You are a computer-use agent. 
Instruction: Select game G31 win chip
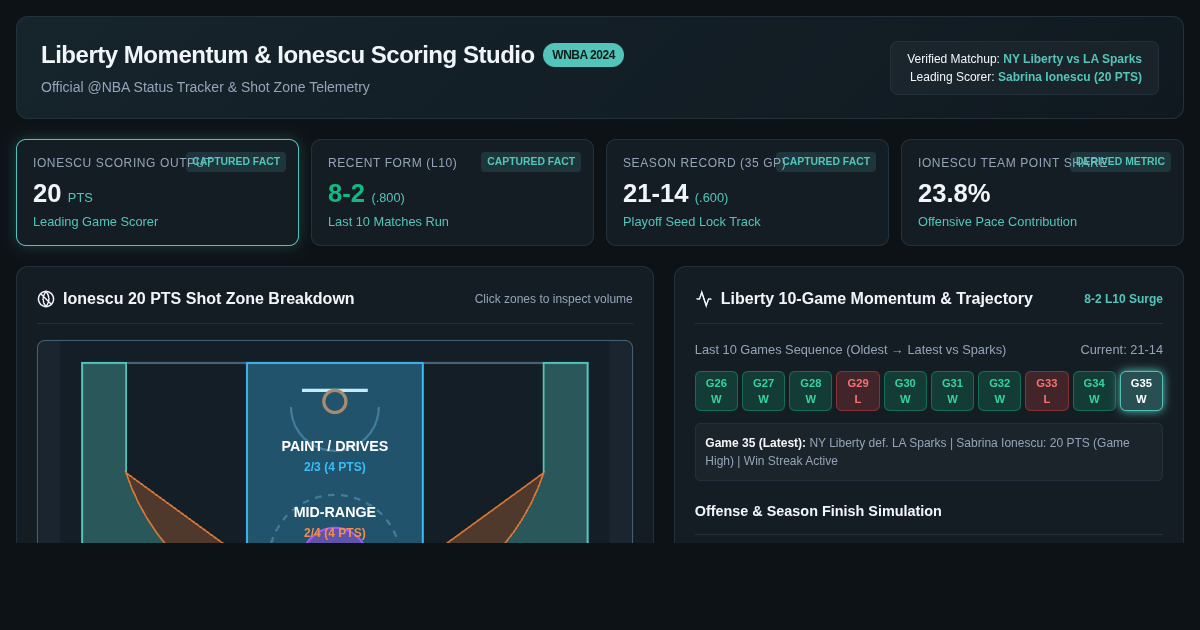[952, 391]
